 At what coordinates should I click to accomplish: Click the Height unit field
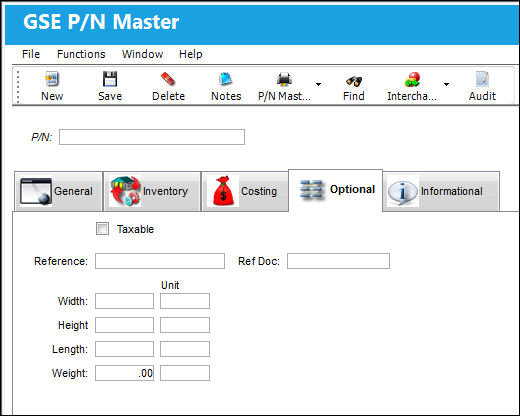(185, 325)
